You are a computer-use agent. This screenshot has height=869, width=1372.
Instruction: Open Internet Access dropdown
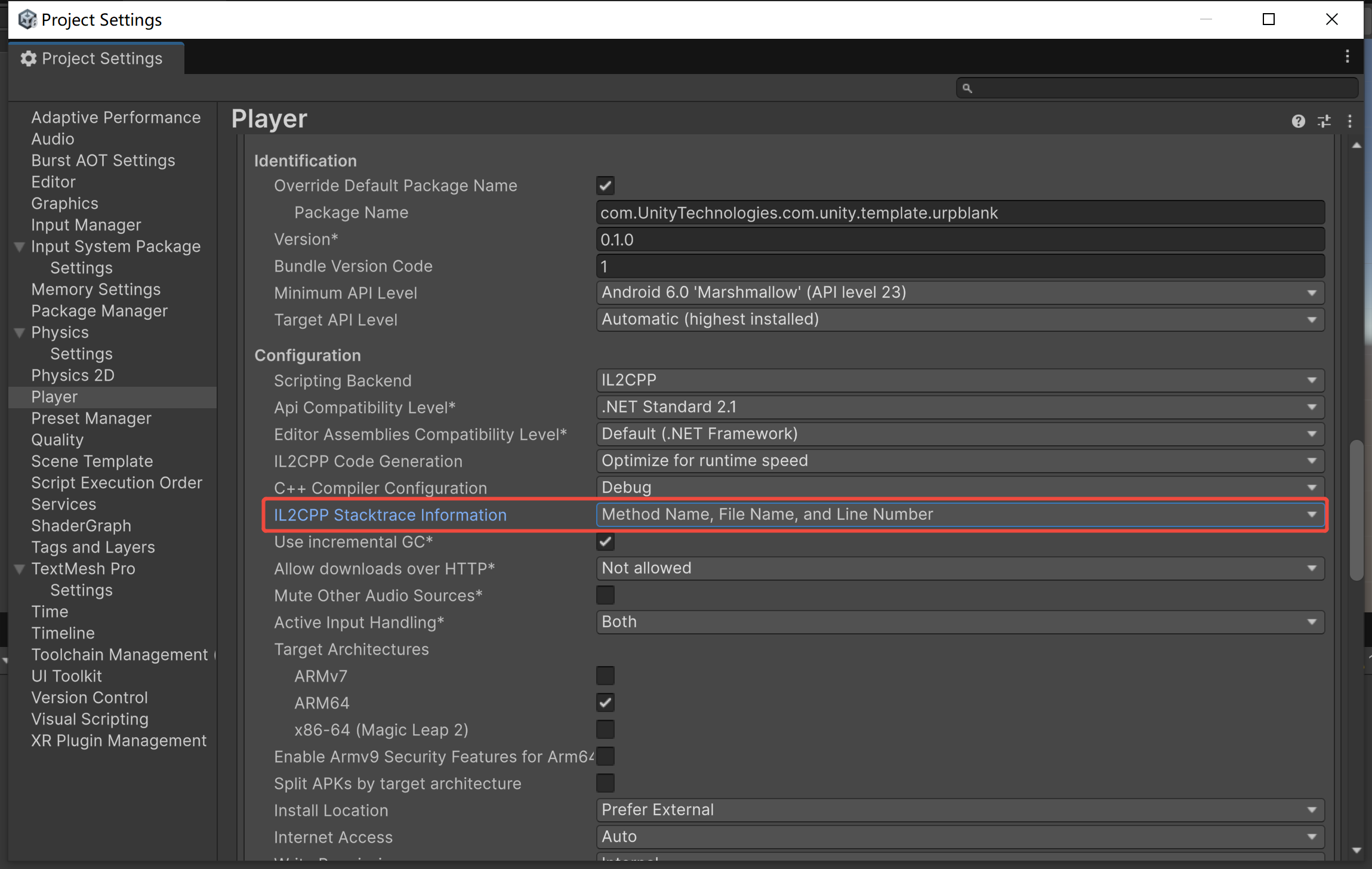(960, 837)
